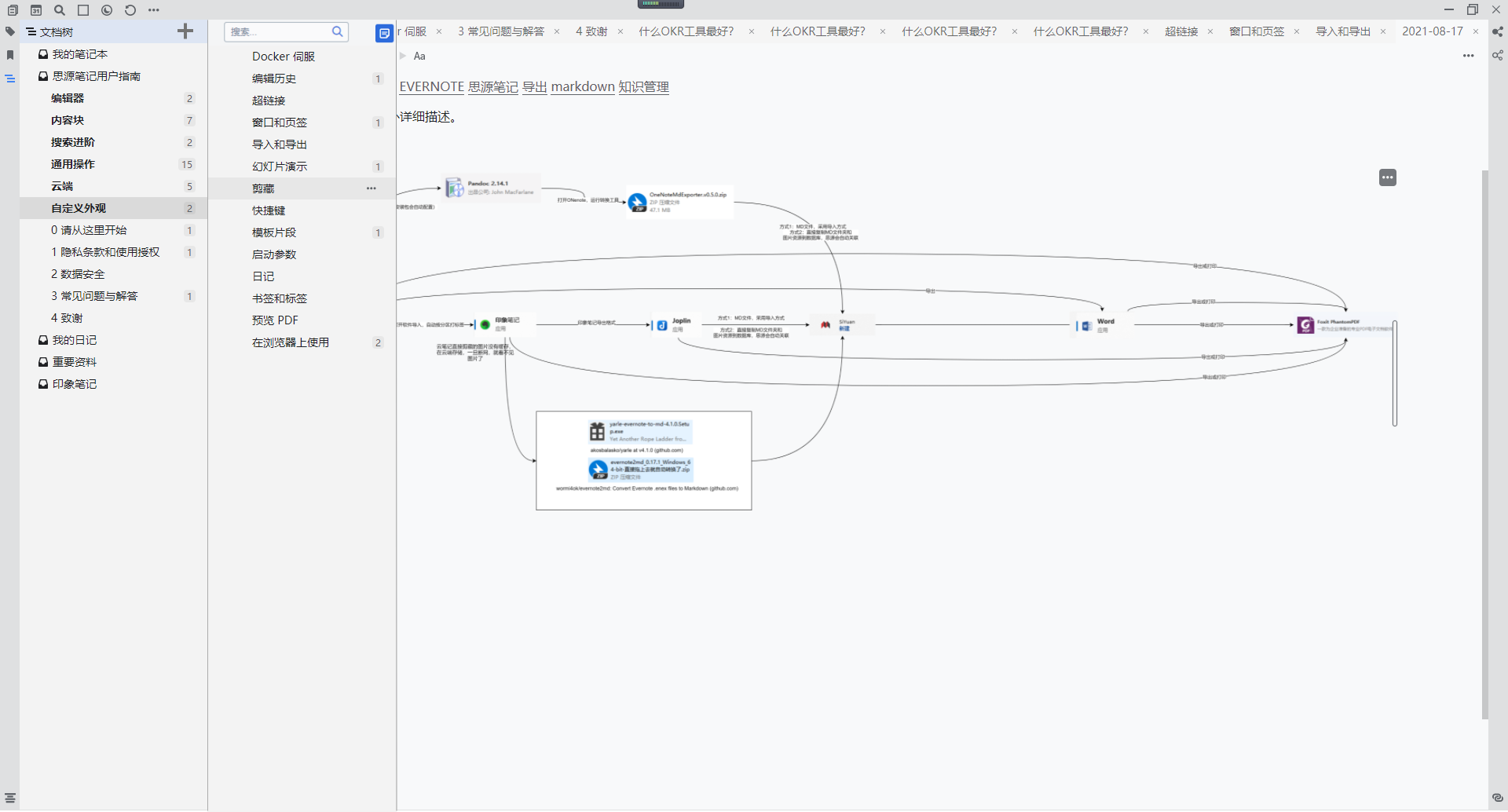Click the notebook icon beside 重要资料
This screenshot has width=1508, height=812.
tap(43, 362)
